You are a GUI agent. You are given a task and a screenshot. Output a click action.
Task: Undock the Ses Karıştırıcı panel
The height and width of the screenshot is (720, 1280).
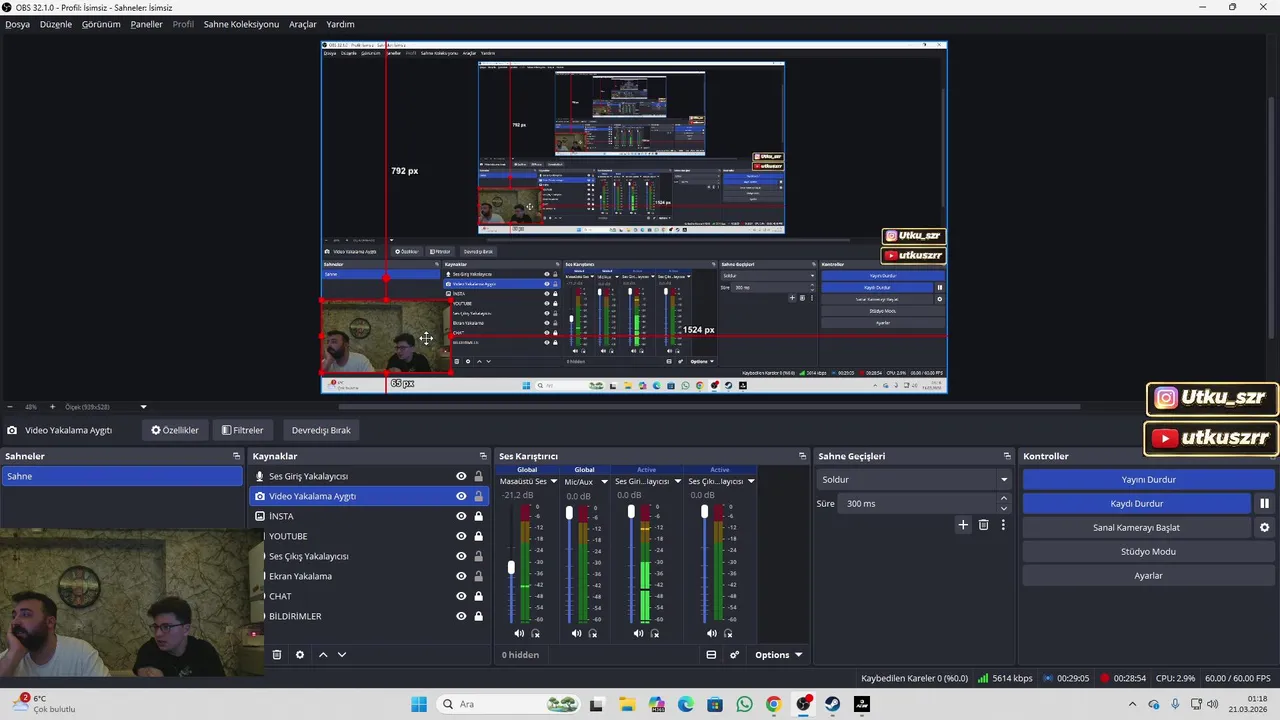pos(802,456)
